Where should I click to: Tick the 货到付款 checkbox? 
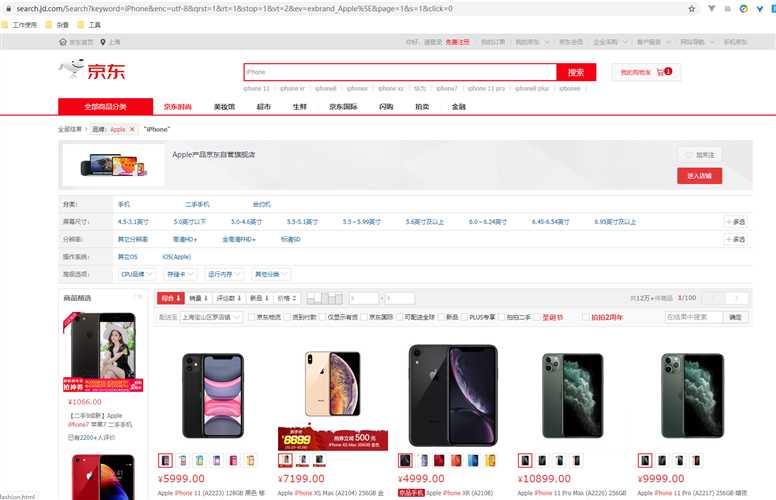[x=288, y=317]
